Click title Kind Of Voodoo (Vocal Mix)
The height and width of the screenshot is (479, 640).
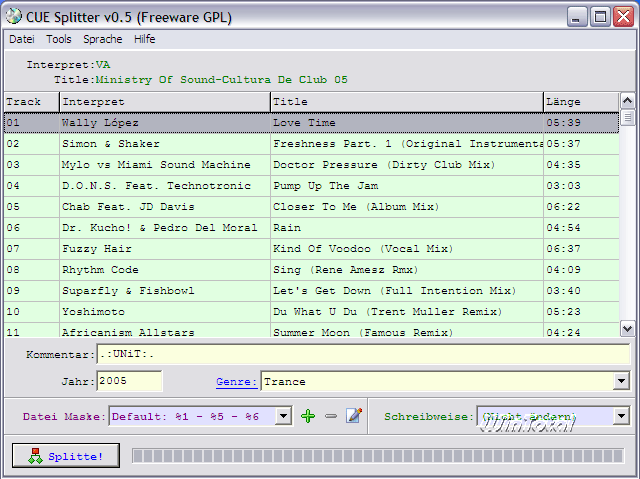point(407,249)
